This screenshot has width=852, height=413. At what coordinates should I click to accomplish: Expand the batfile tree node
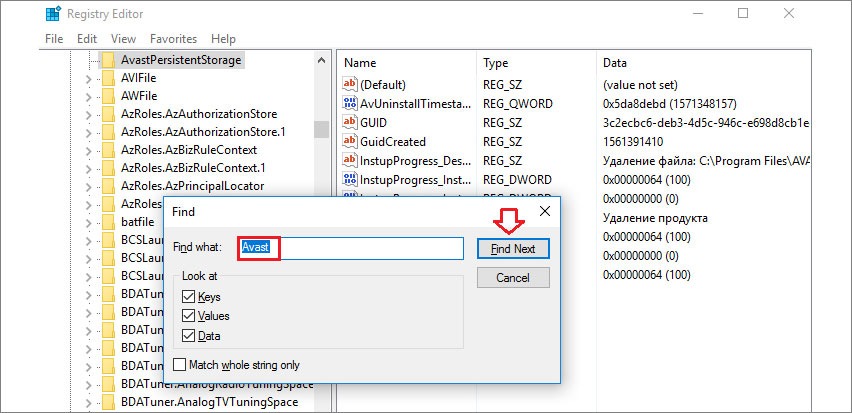[89, 222]
